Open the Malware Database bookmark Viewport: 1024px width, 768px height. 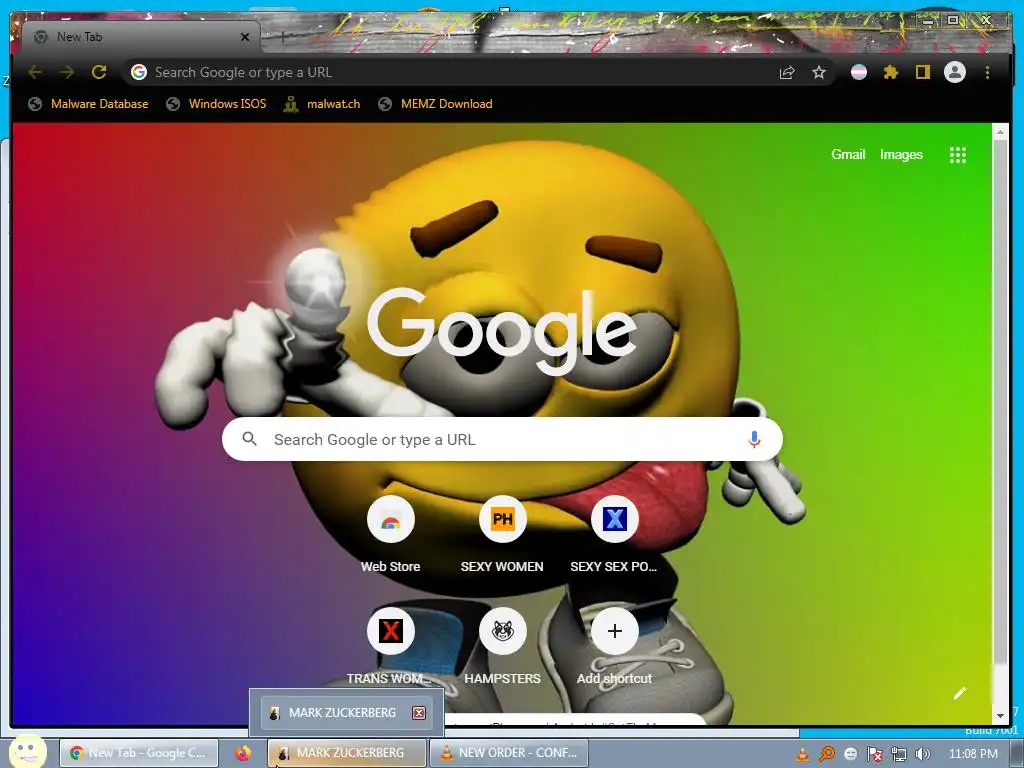[88, 104]
